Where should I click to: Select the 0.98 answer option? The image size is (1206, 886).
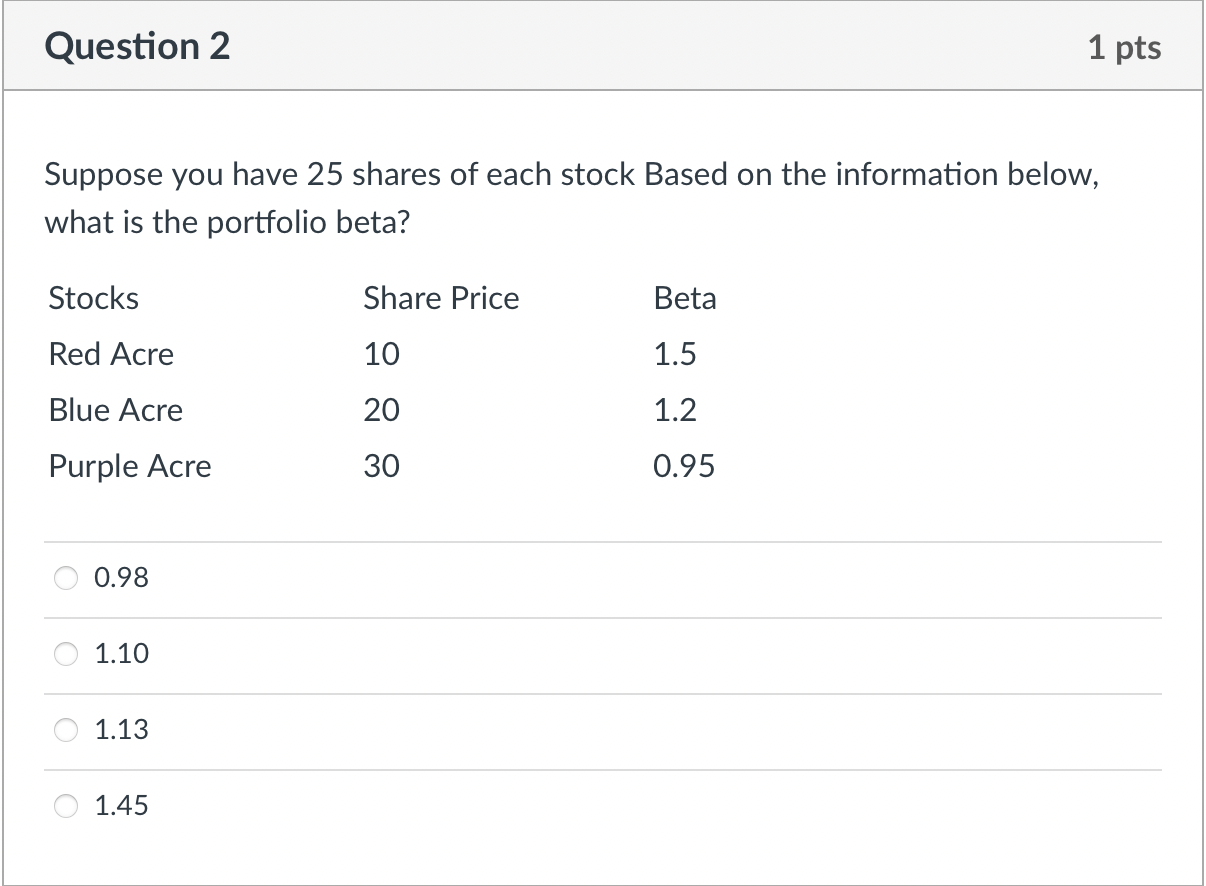[66, 578]
